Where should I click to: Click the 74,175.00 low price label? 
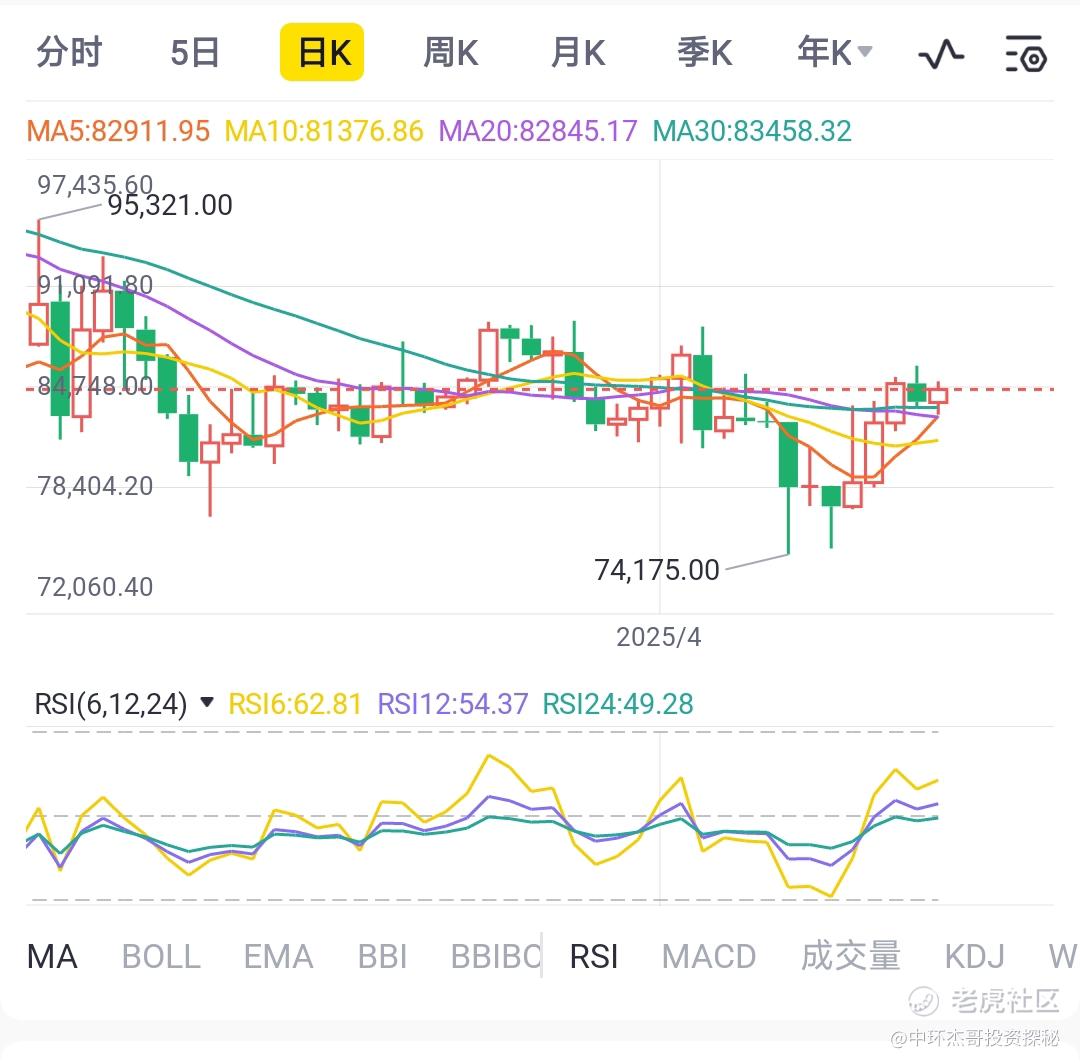click(656, 570)
